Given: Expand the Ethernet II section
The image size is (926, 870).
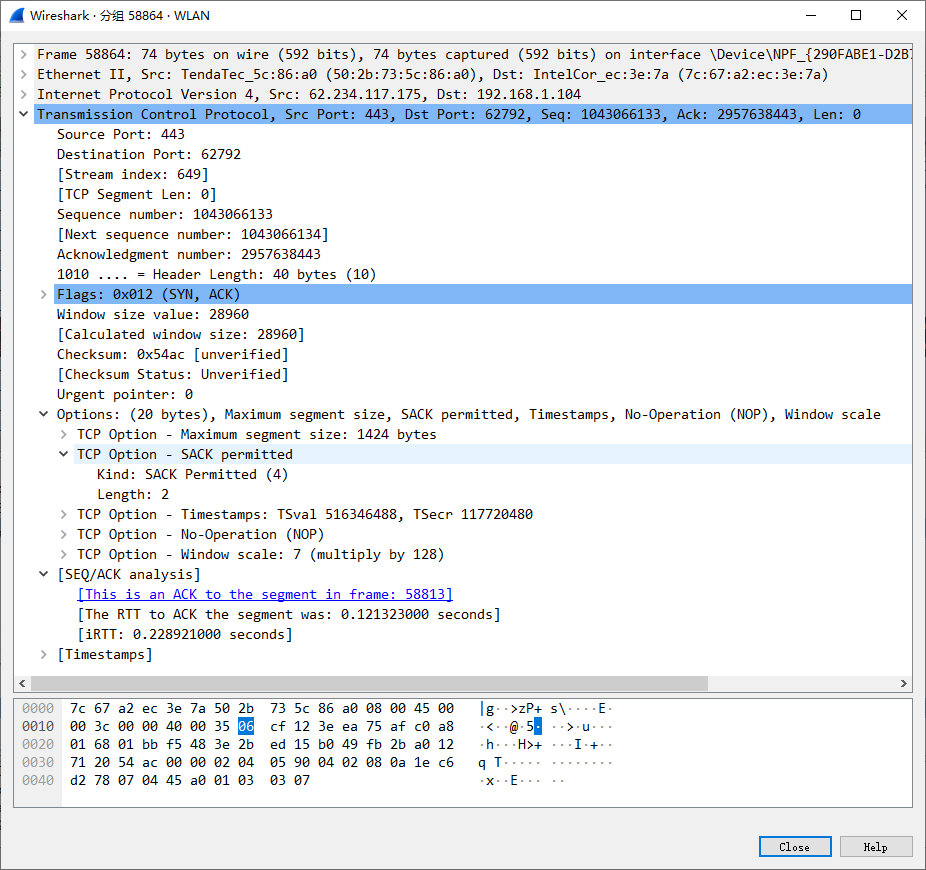Looking at the screenshot, I should [23, 74].
